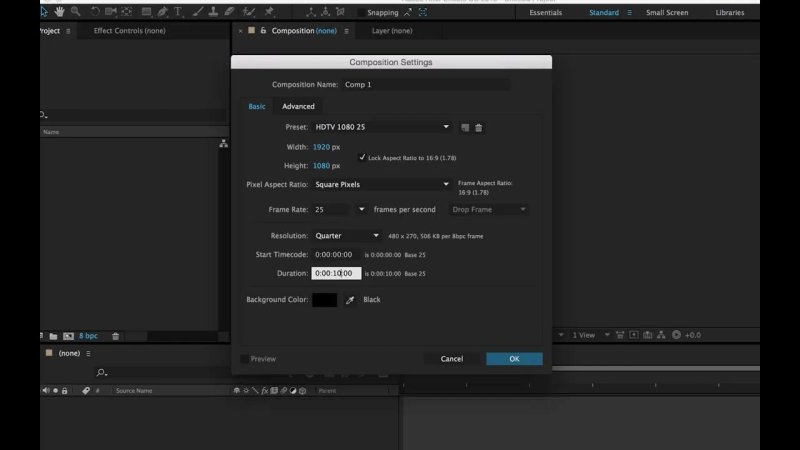This screenshot has width=800, height=450.
Task: Switch to Essentials workspace
Action: [x=545, y=12]
